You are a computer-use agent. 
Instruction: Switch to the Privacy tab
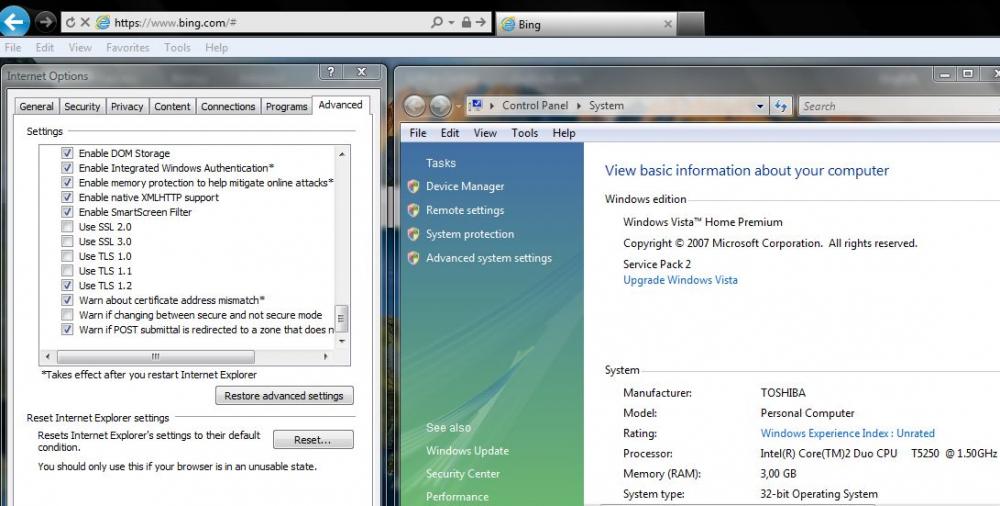127,107
